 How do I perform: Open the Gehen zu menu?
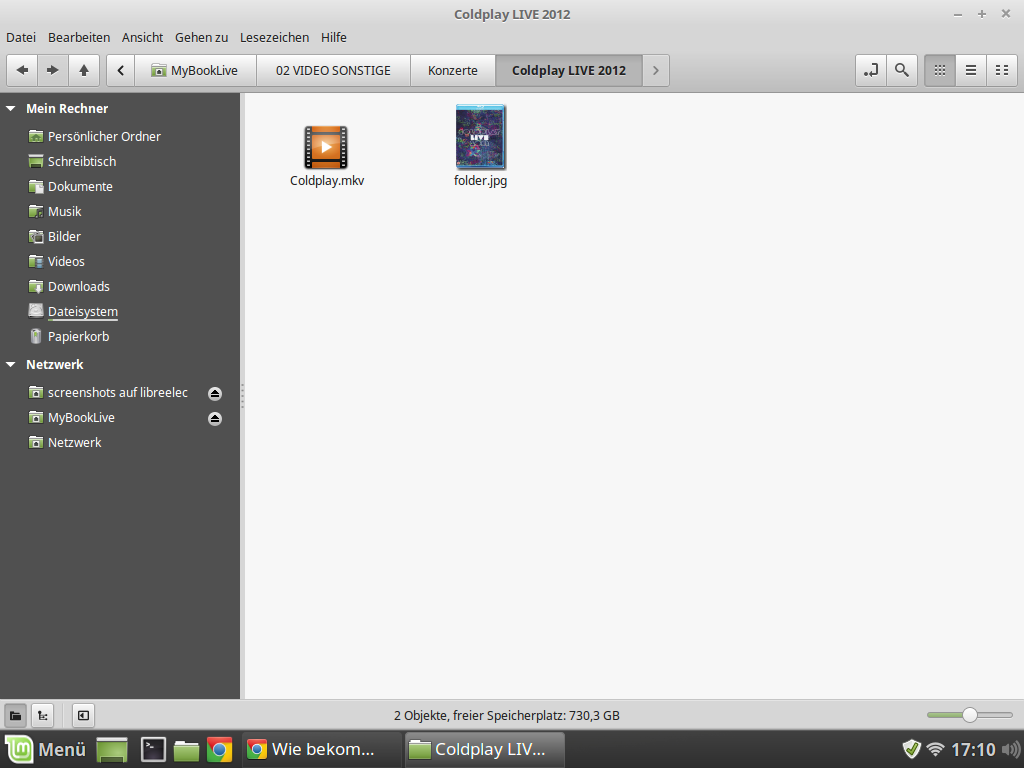(201, 37)
